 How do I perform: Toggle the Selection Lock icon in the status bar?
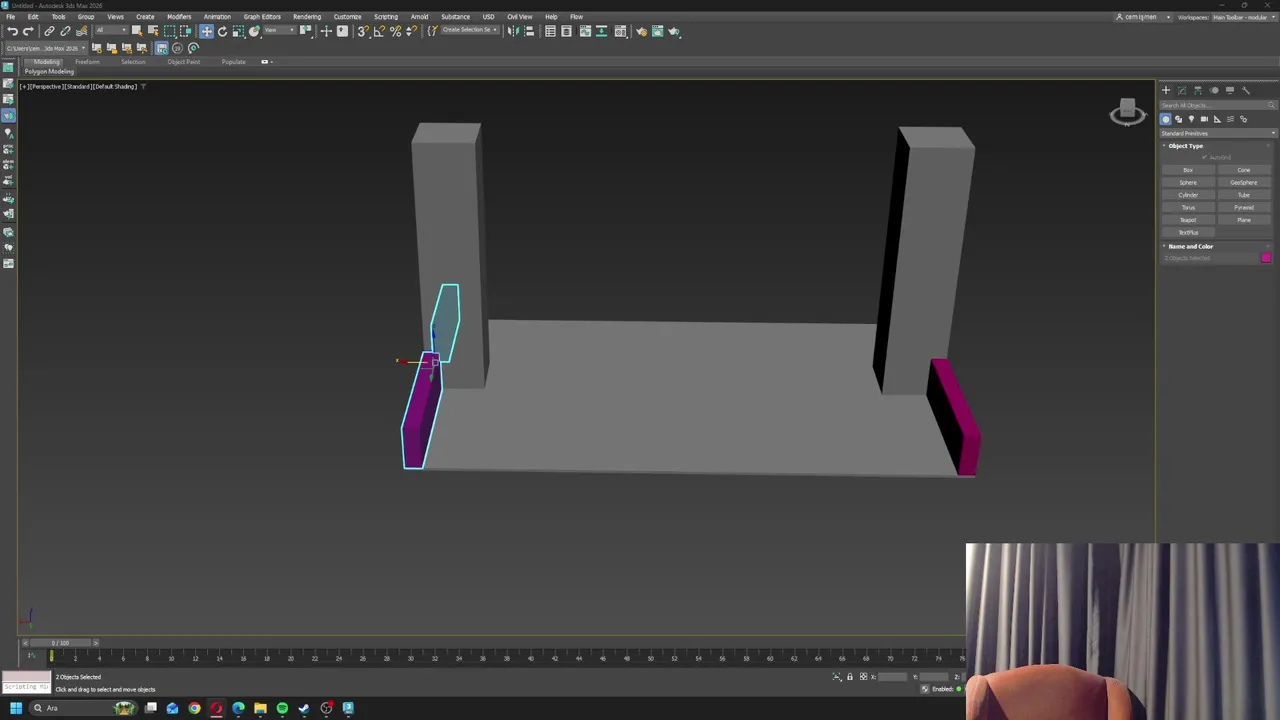point(850,677)
